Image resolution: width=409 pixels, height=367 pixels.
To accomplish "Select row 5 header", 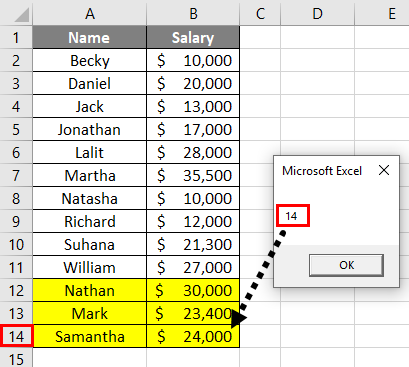I will pyautogui.click(x=16, y=129).
